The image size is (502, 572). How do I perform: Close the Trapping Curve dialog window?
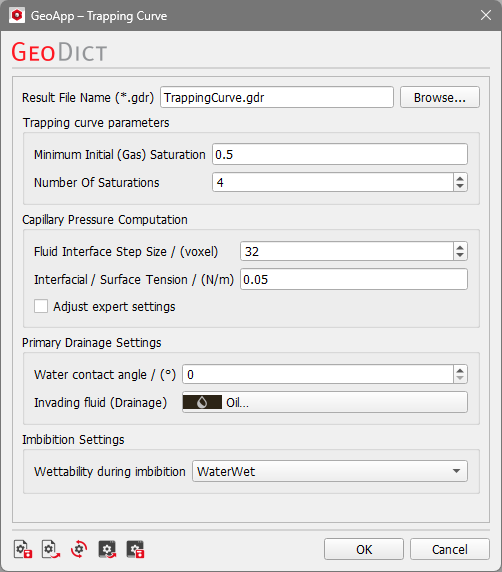[486, 15]
